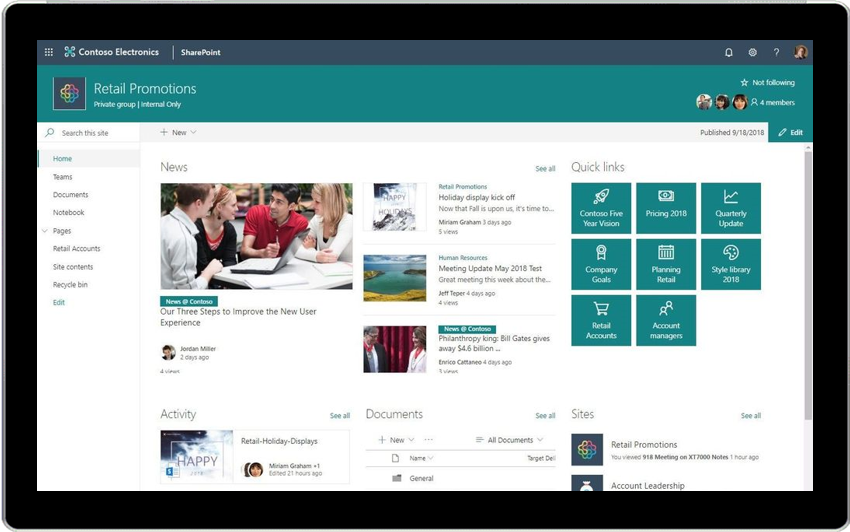Viewport: 850px width, 532px height.
Task: Click the Edit page pencil button
Action: click(790, 132)
